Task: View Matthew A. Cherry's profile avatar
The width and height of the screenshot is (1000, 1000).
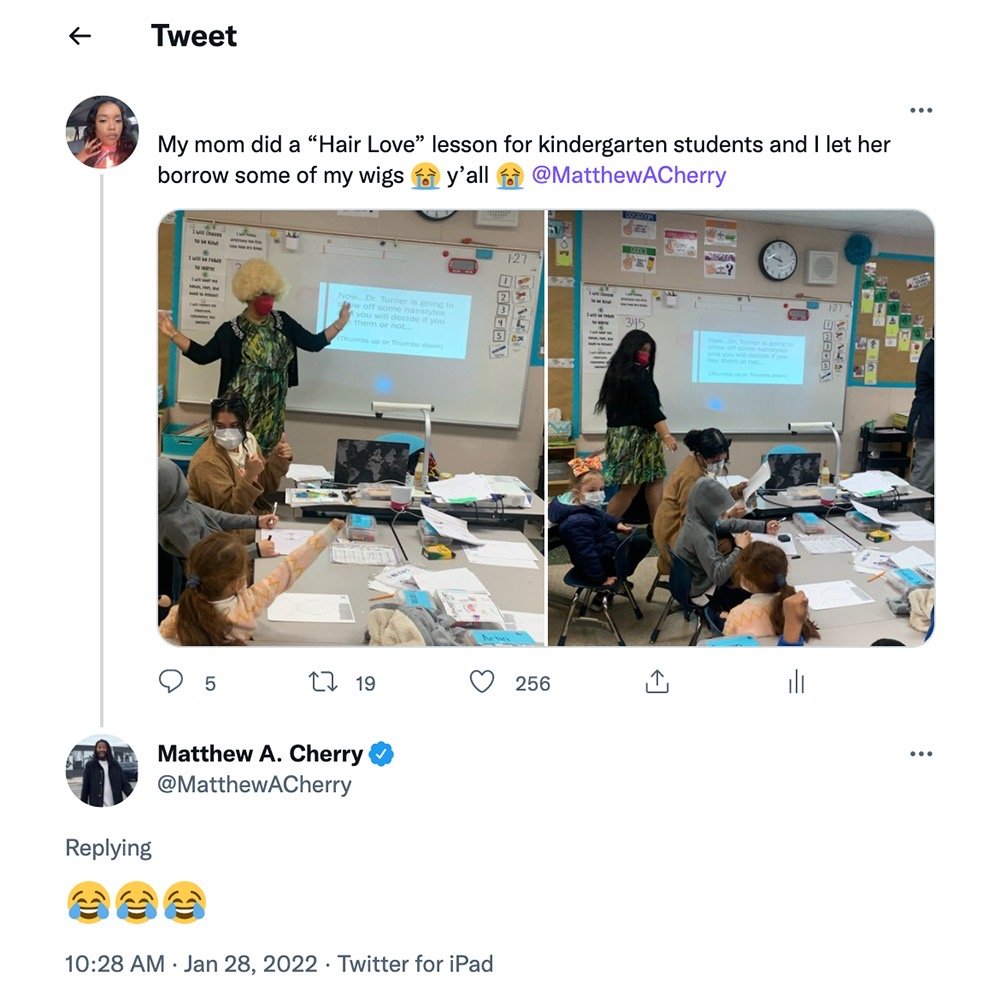Action: [102, 770]
